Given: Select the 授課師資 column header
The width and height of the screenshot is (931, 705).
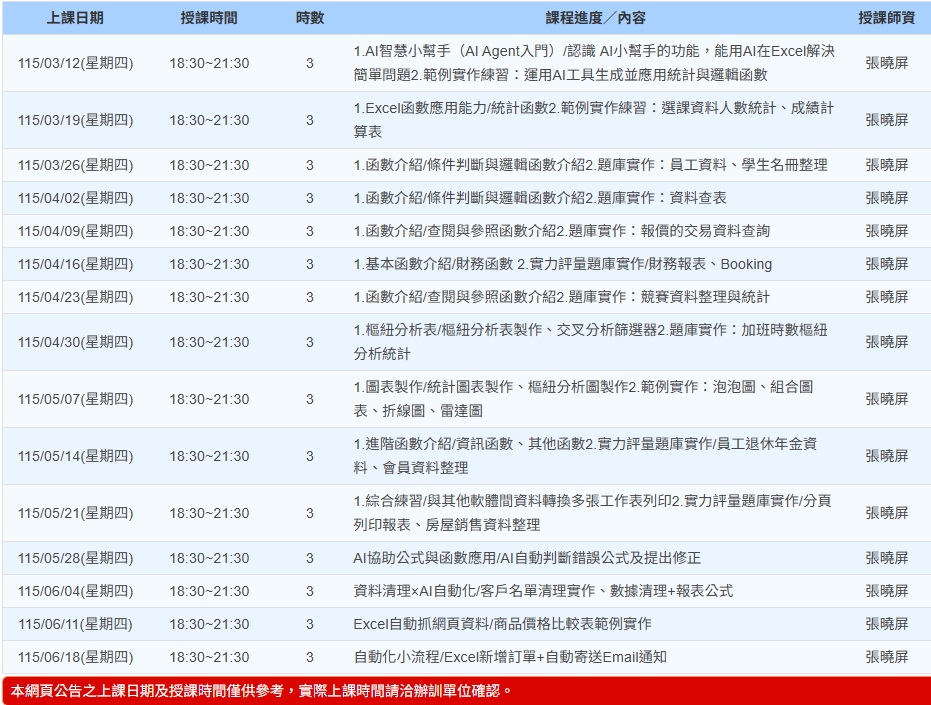Looking at the screenshot, I should (886, 18).
